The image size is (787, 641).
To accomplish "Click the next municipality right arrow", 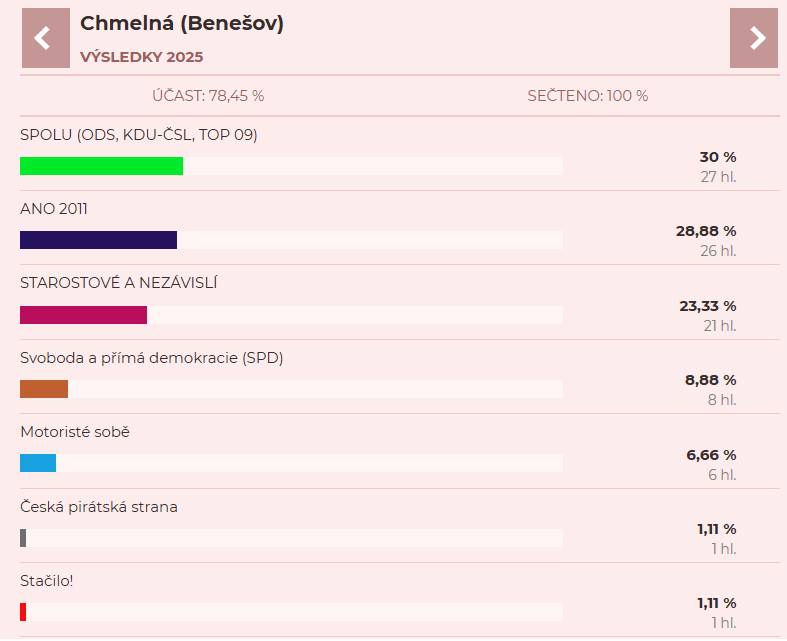I will pyautogui.click(x=754, y=38).
